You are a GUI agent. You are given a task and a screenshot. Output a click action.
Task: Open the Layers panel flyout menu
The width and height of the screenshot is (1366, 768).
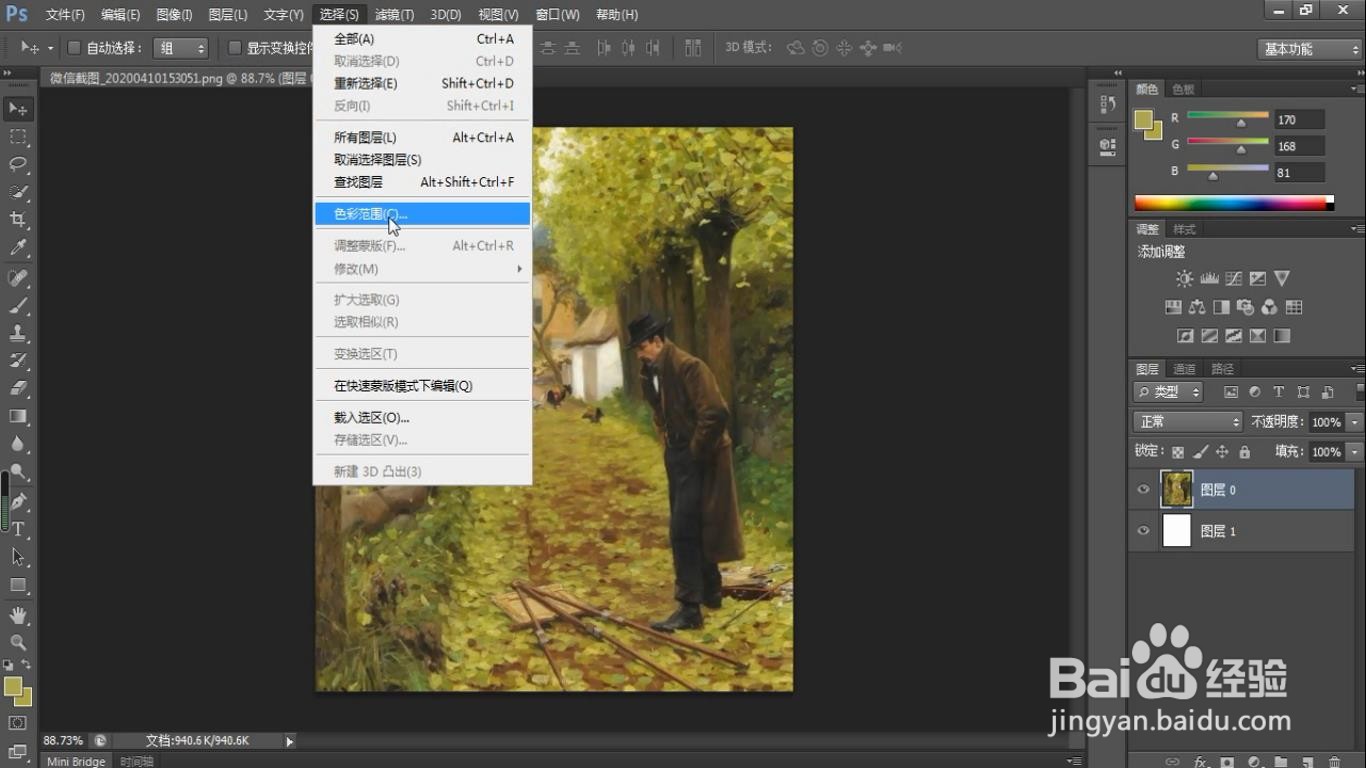coord(1357,369)
